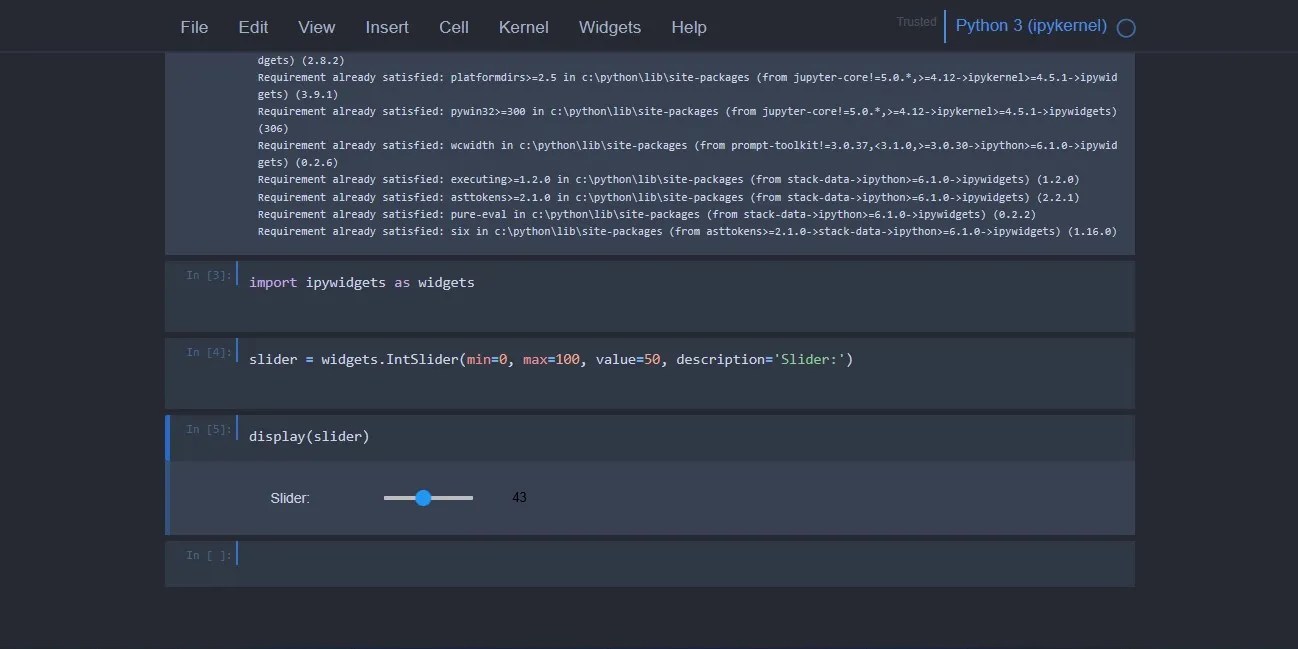The height and width of the screenshot is (649, 1298).
Task: Click the slider value readout showing 43
Action: click(519, 497)
